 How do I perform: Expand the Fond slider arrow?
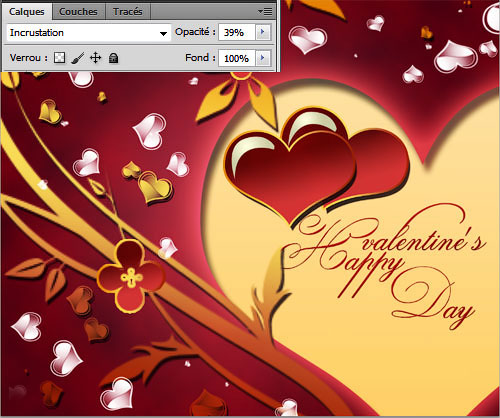coord(263,58)
